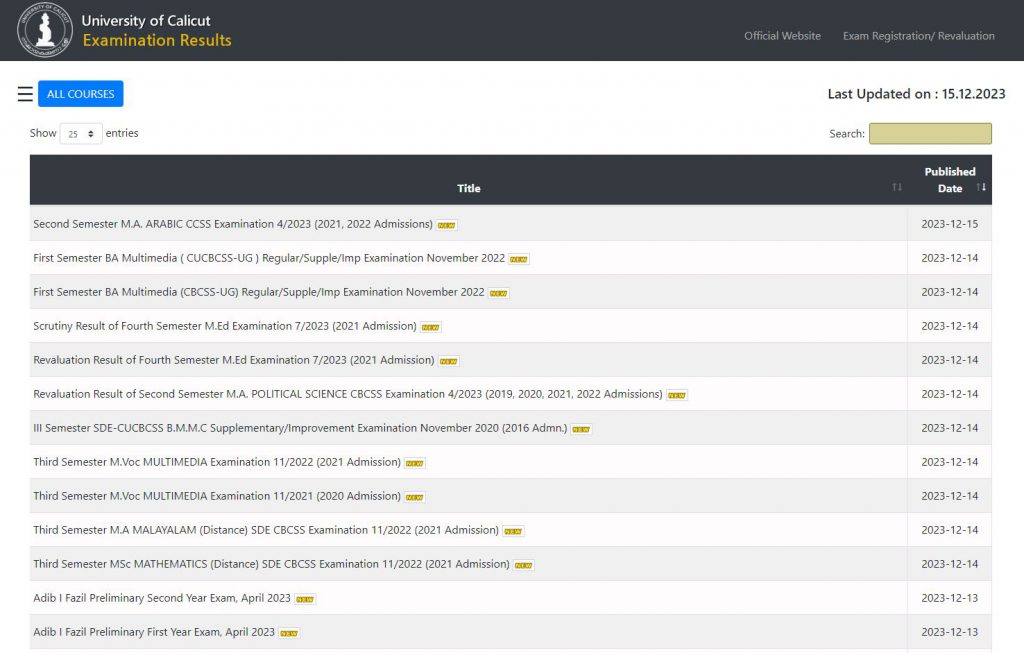The image size is (1024, 653).
Task: Open Exam Registration/ Revaluation menu item
Action: click(x=918, y=36)
